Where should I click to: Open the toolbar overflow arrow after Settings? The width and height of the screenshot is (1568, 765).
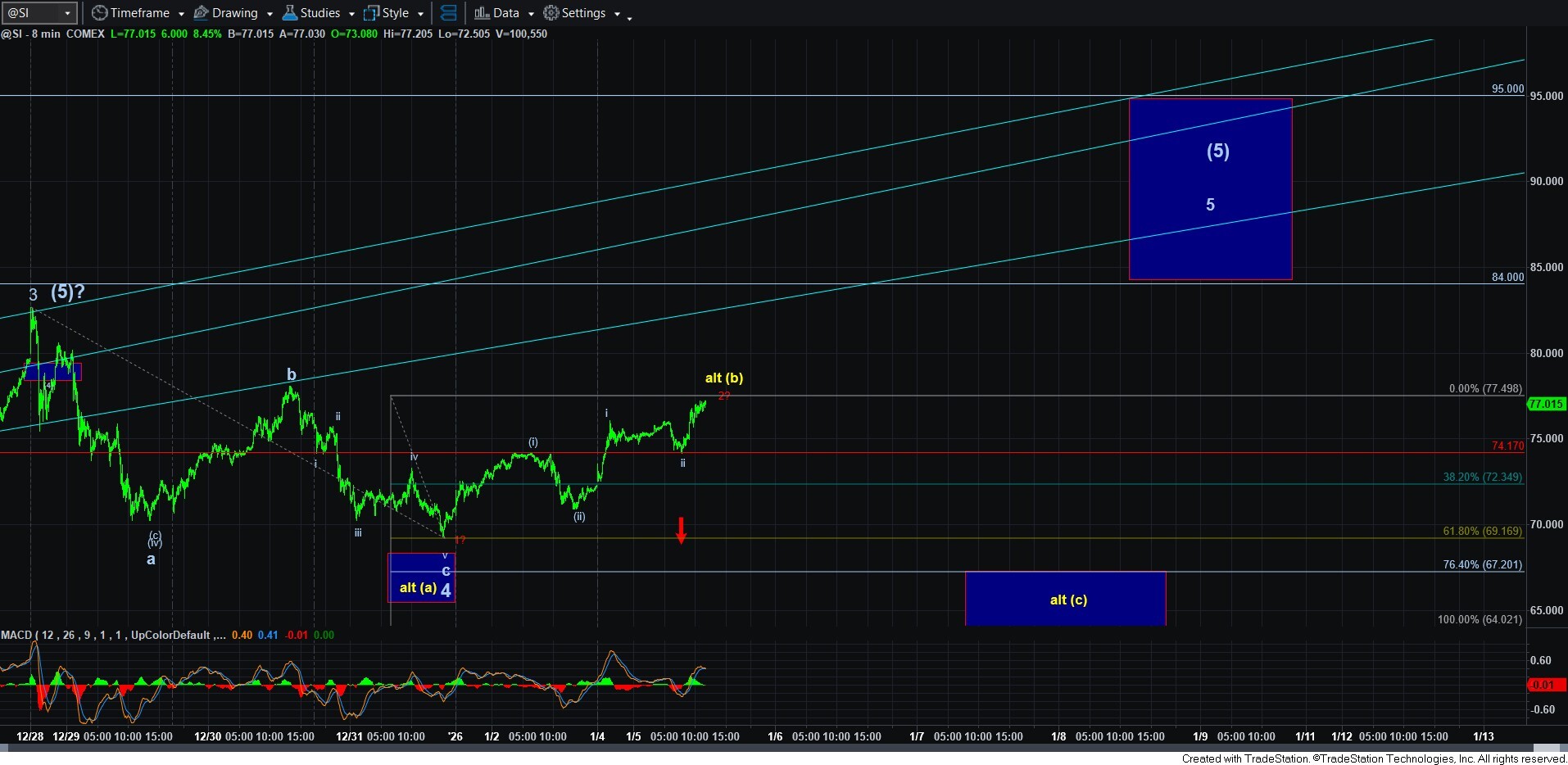pos(629,17)
